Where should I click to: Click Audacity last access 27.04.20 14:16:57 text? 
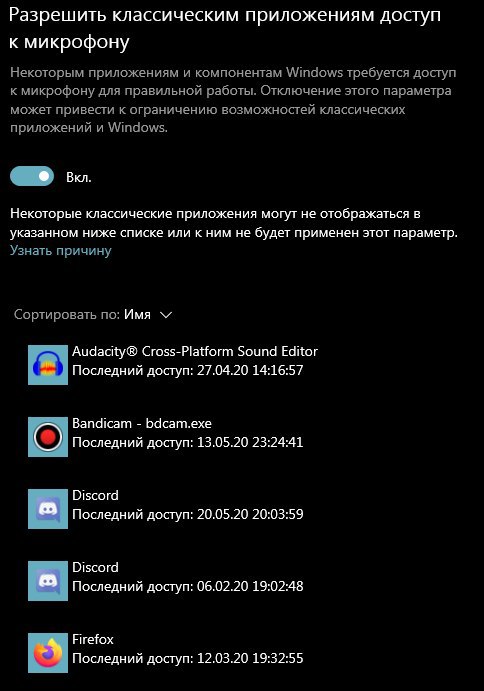tap(188, 370)
